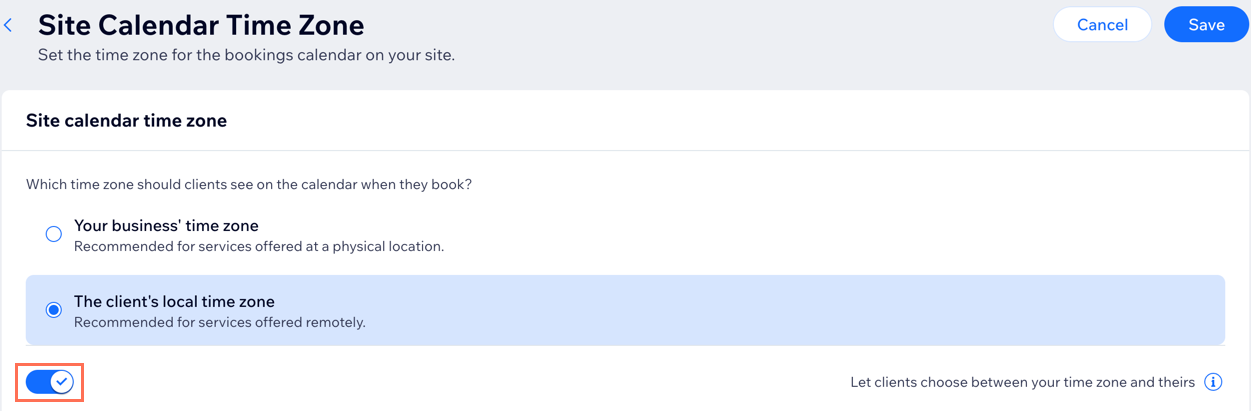Go back using the left chevron arrow

click(x=8, y=25)
